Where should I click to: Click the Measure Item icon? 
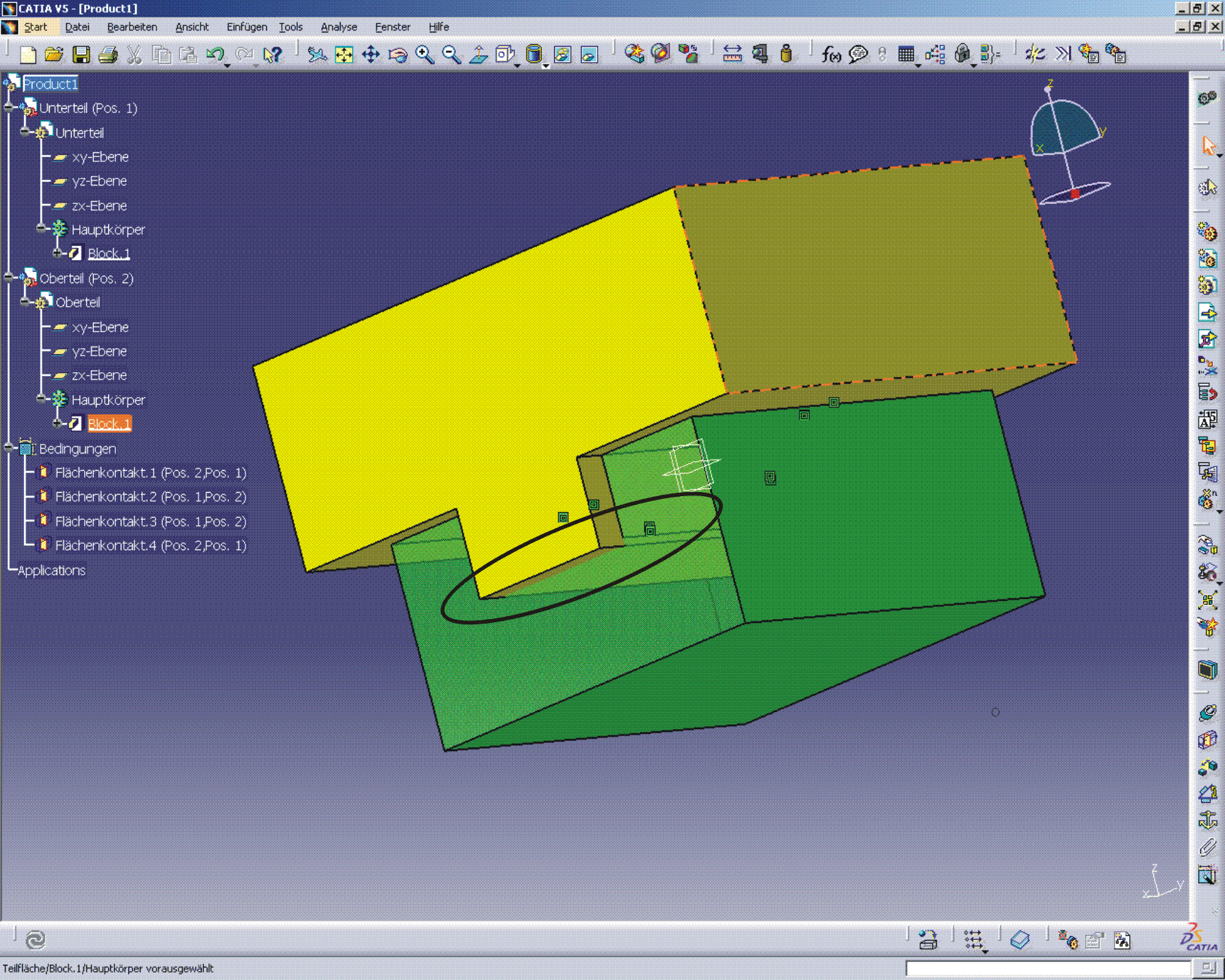click(x=760, y=54)
